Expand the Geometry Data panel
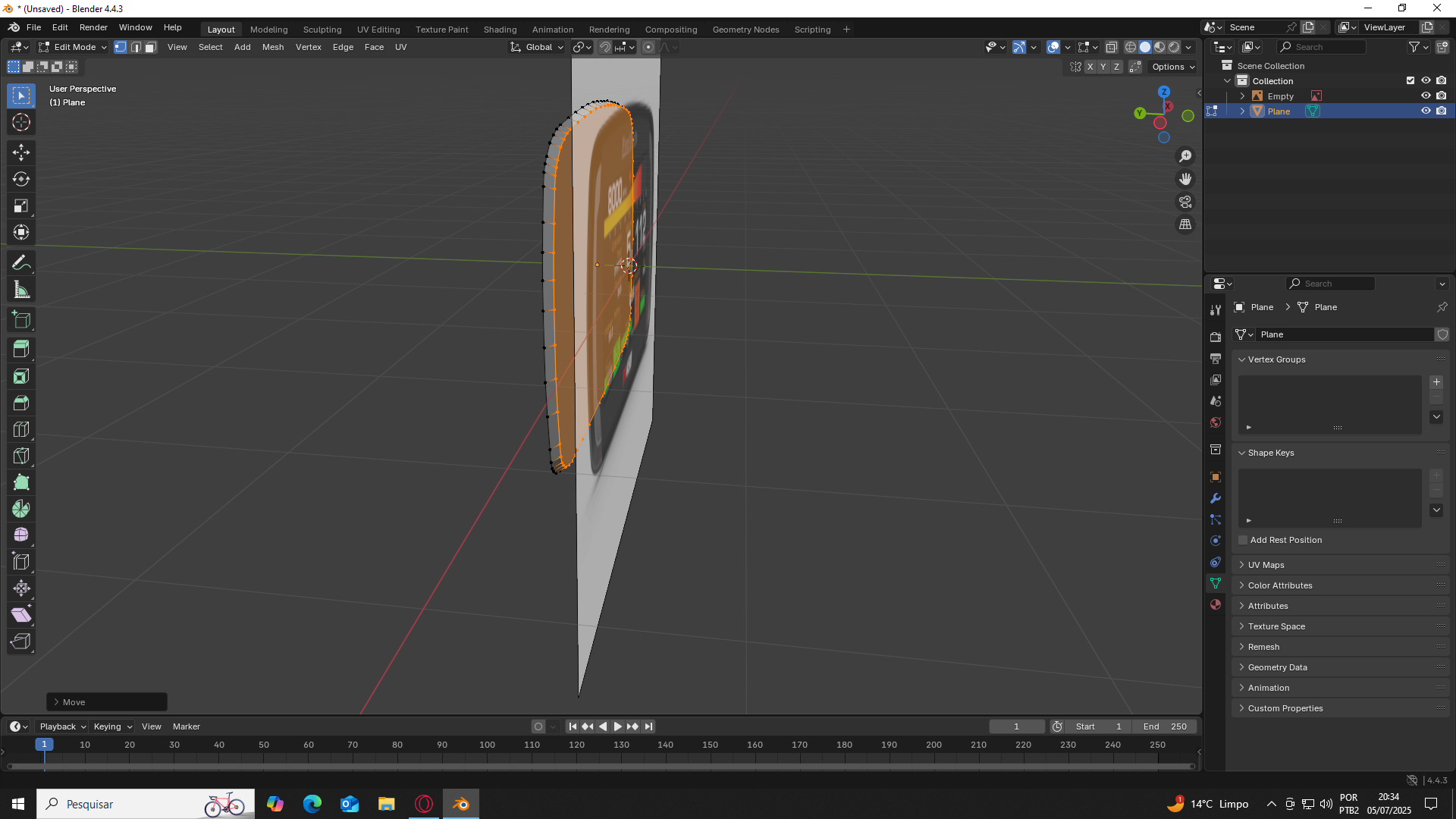Screen dimensions: 1456x819 pos(1277,667)
